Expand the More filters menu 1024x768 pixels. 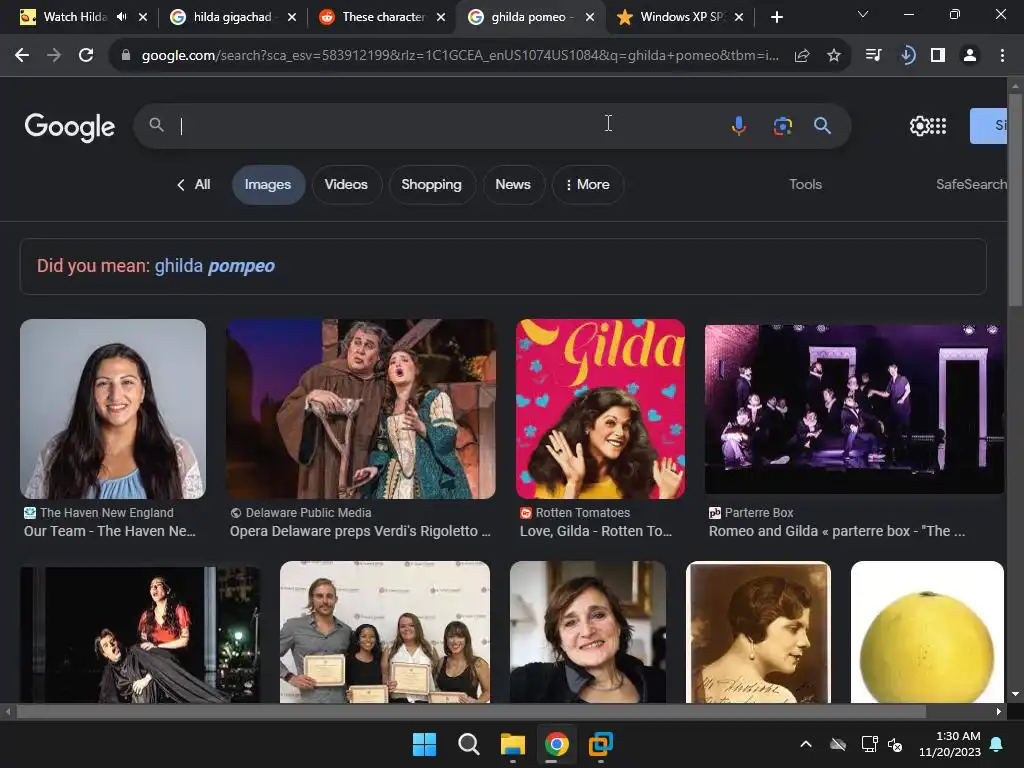click(588, 185)
